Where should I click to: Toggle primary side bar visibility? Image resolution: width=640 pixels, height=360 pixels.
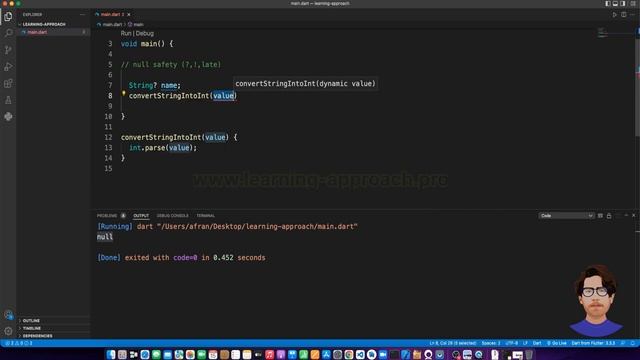(x=608, y=3)
